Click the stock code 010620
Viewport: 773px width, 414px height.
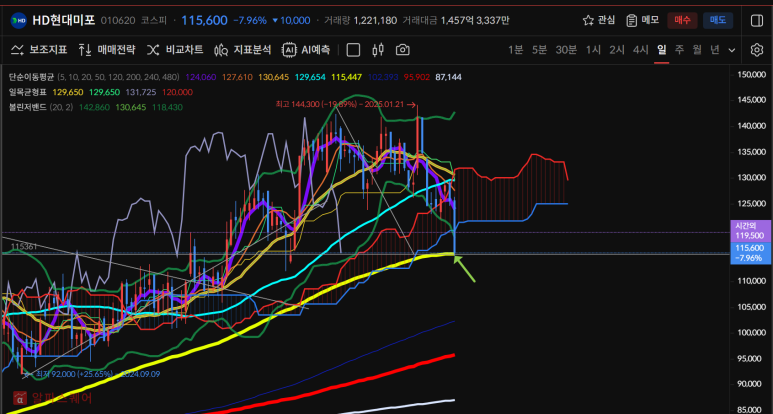pyautogui.click(x=117, y=20)
